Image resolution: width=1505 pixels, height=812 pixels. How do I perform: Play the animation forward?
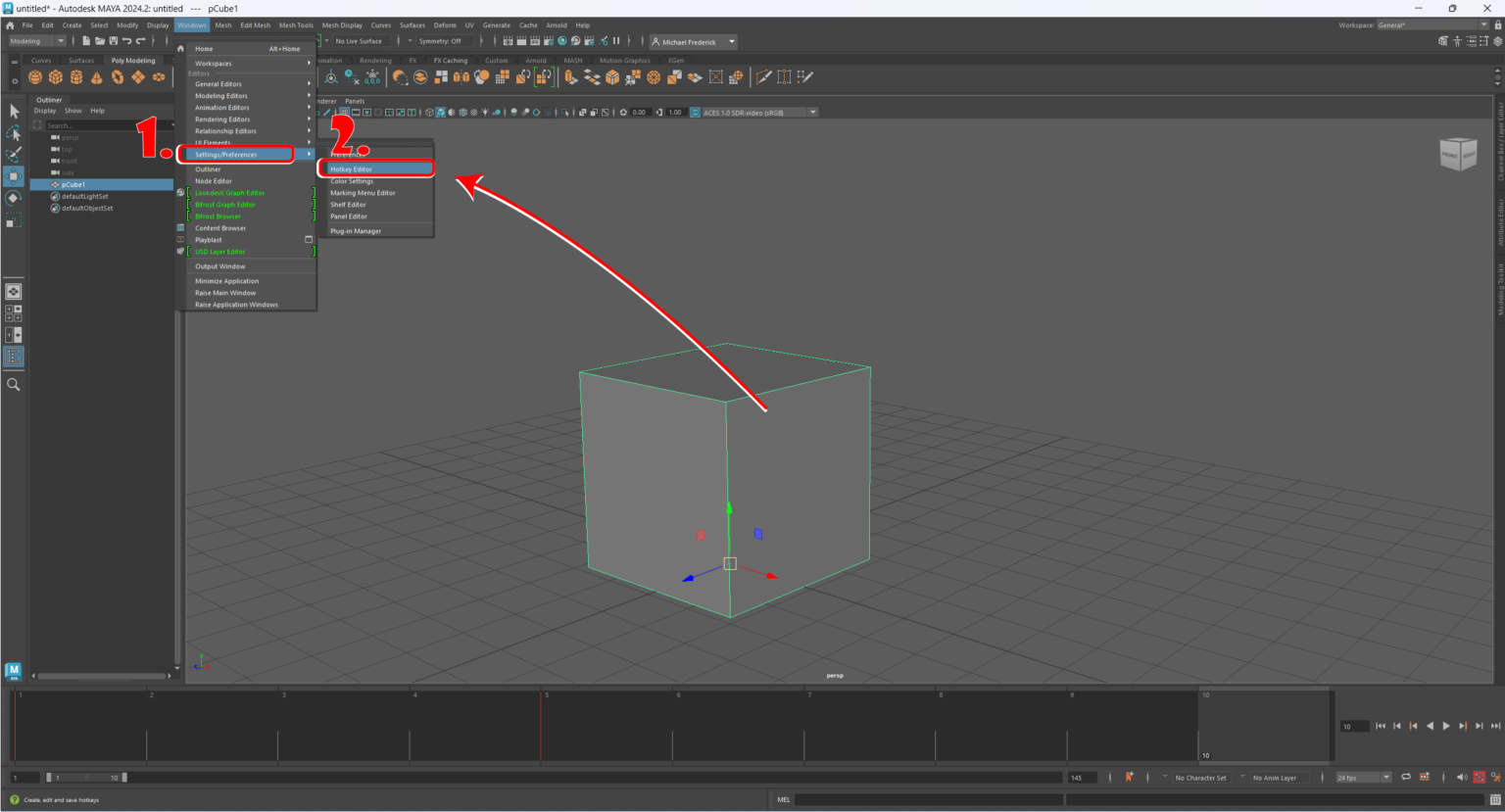tap(1446, 726)
